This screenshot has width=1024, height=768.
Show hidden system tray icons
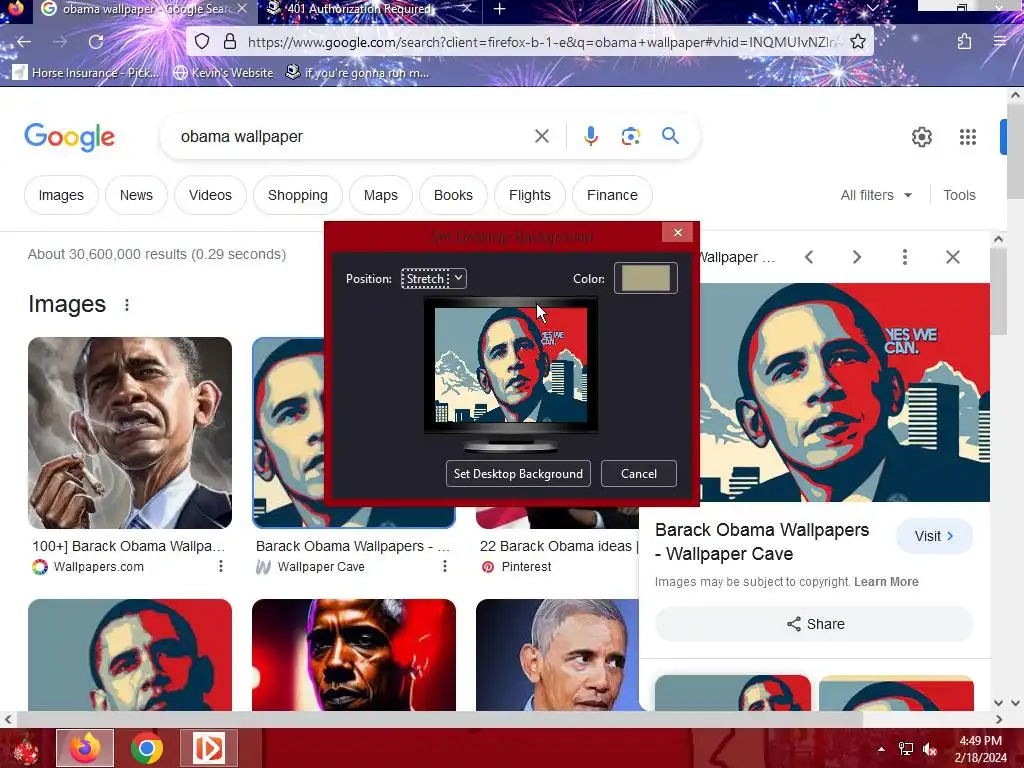[x=881, y=749]
